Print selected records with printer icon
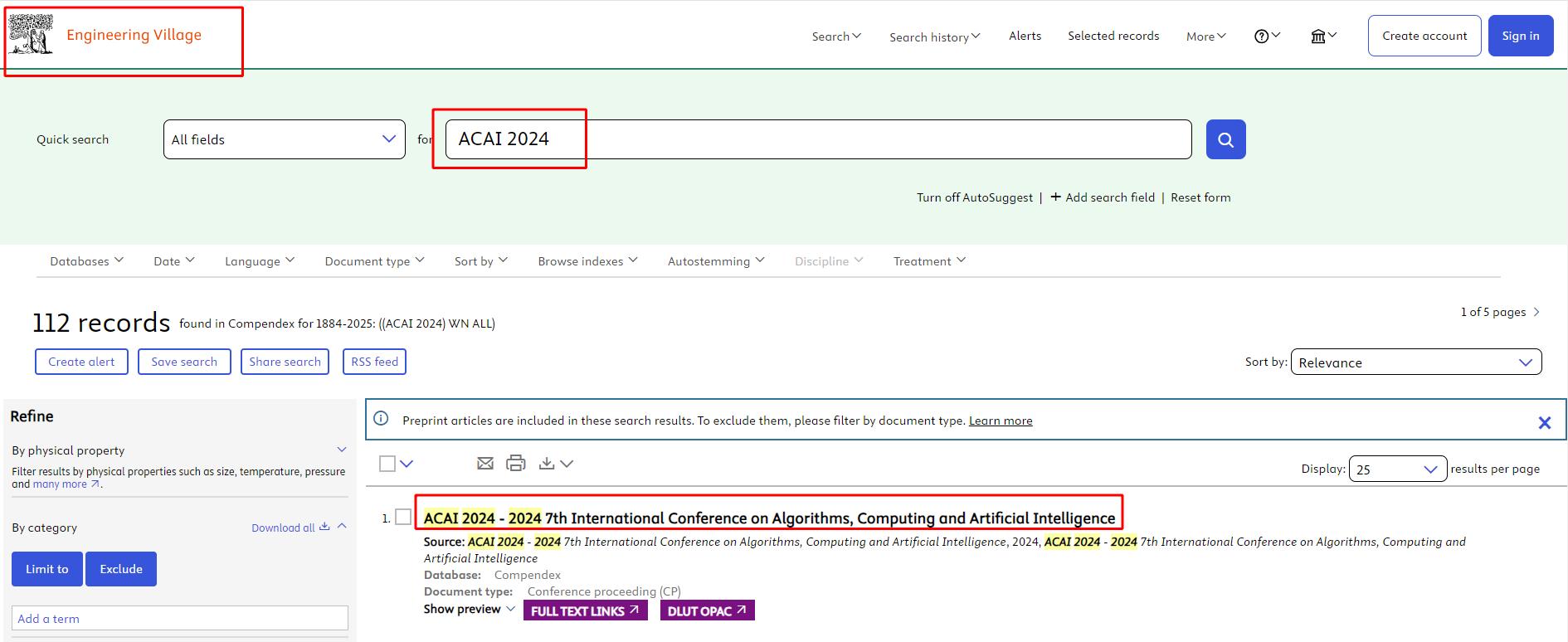 coord(516,464)
